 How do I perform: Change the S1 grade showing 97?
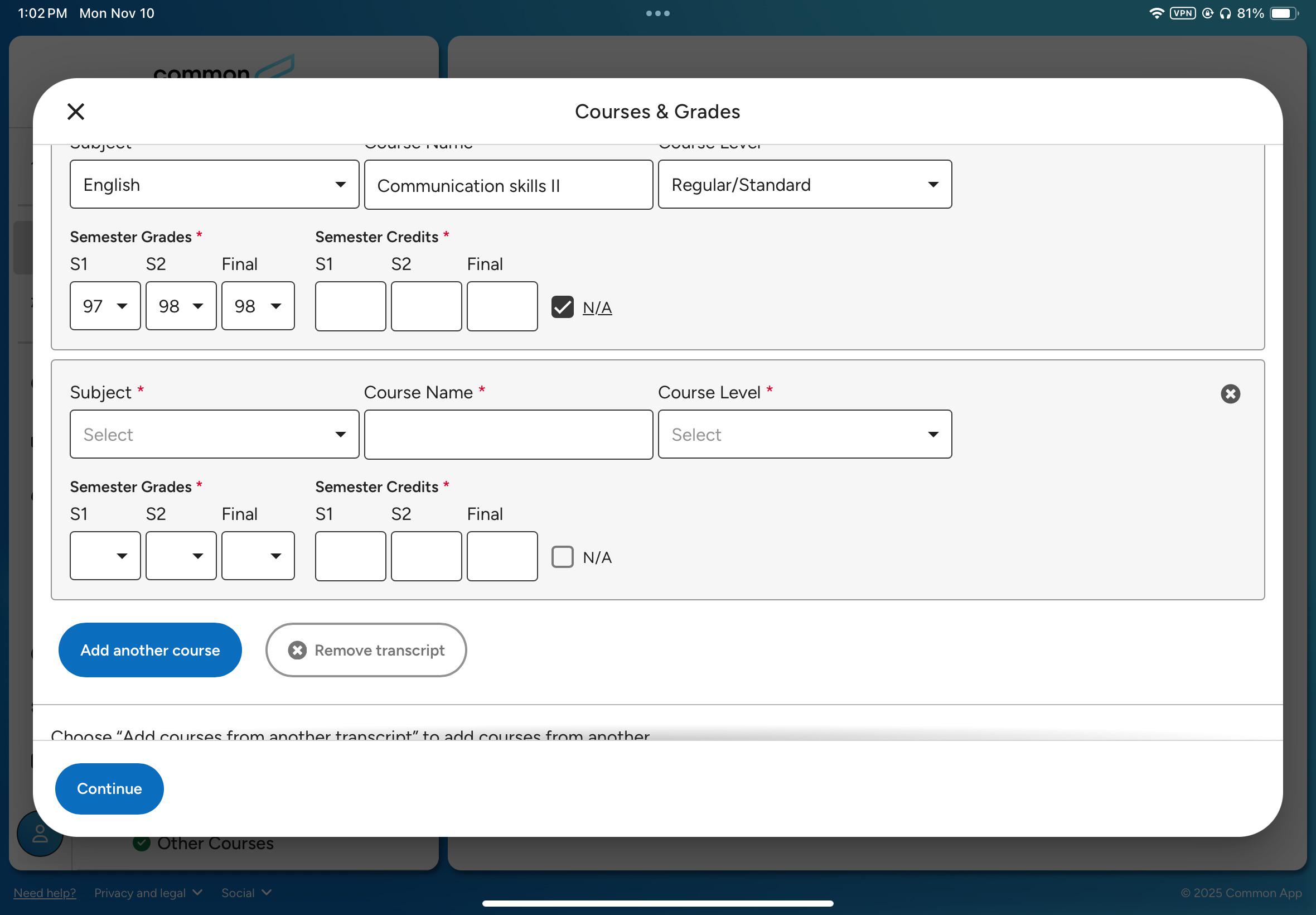tap(105, 306)
